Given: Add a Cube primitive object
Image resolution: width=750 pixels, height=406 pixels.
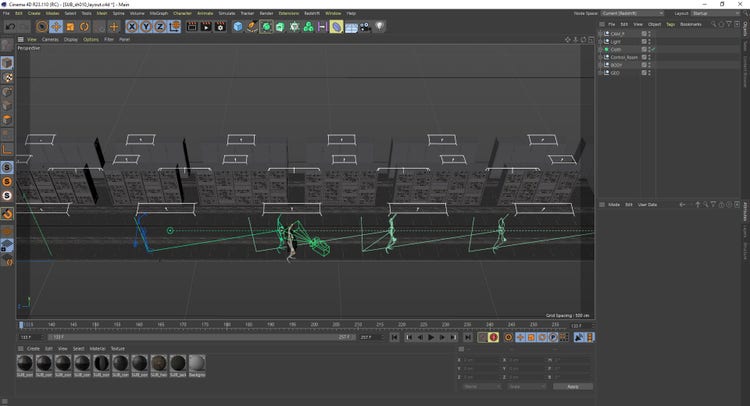Looking at the screenshot, I should tap(238, 26).
